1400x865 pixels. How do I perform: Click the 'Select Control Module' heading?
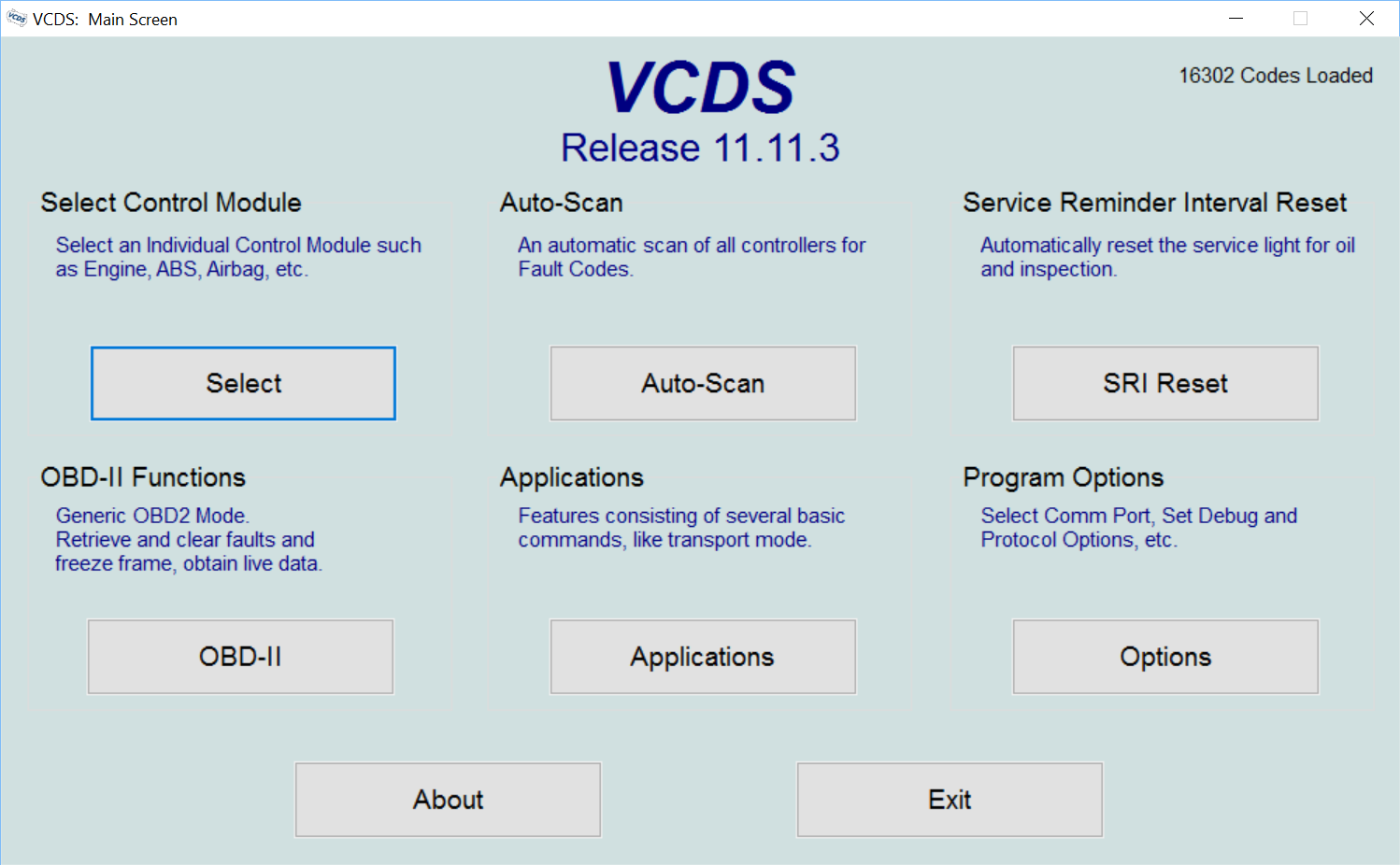point(171,203)
